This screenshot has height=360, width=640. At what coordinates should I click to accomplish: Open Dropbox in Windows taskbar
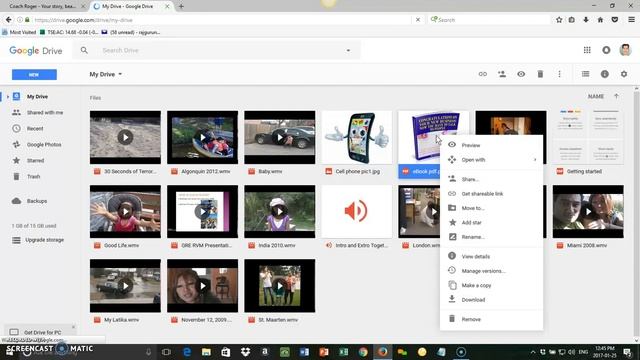tap(245, 352)
